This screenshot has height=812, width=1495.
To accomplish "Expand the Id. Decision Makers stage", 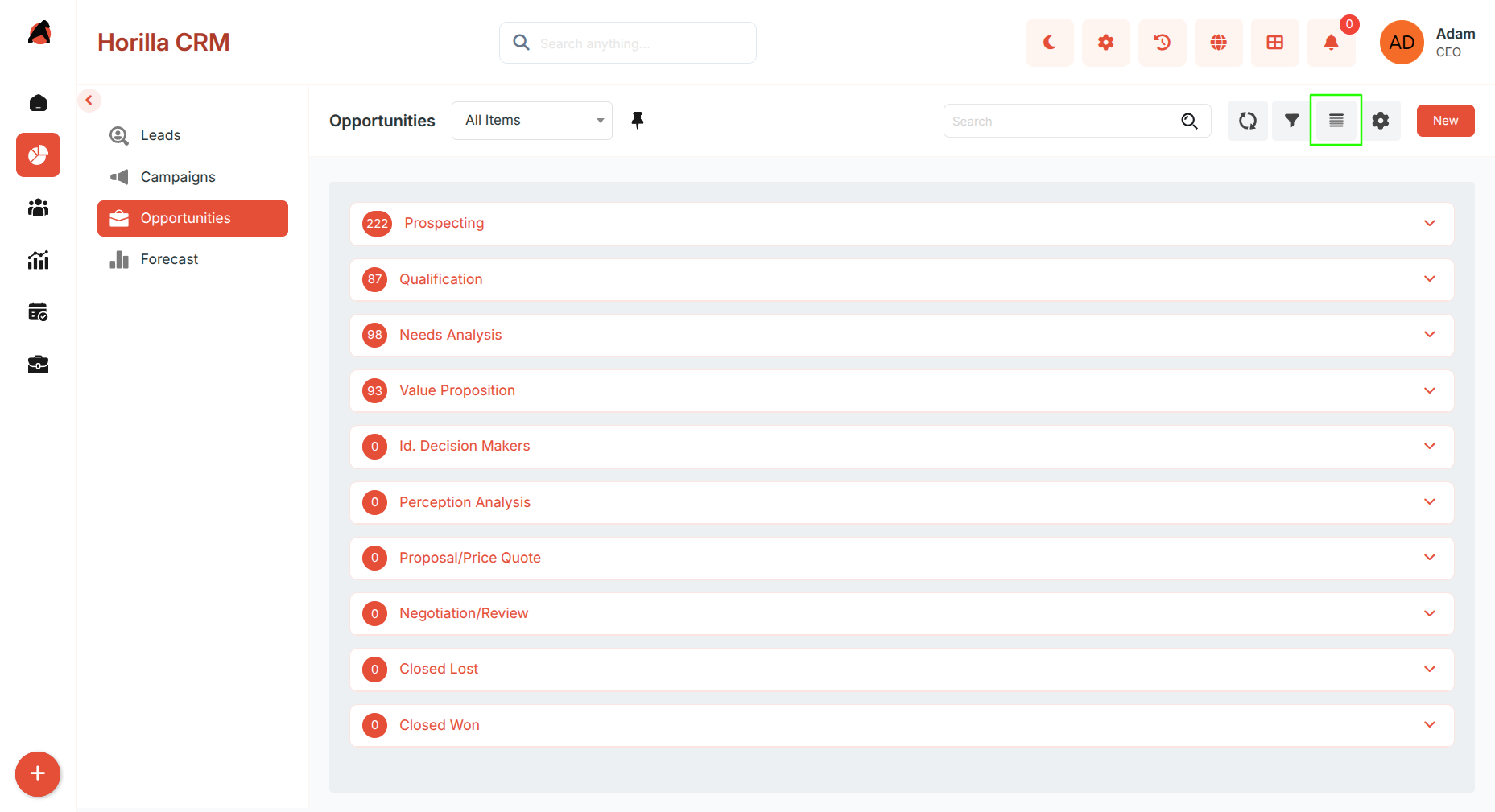I will (x=902, y=447).
